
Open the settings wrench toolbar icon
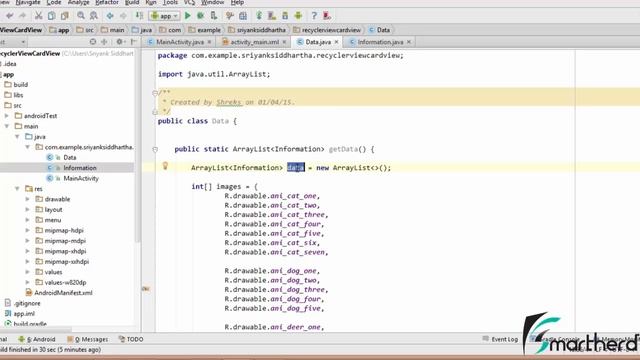pyautogui.click(x=230, y=16)
